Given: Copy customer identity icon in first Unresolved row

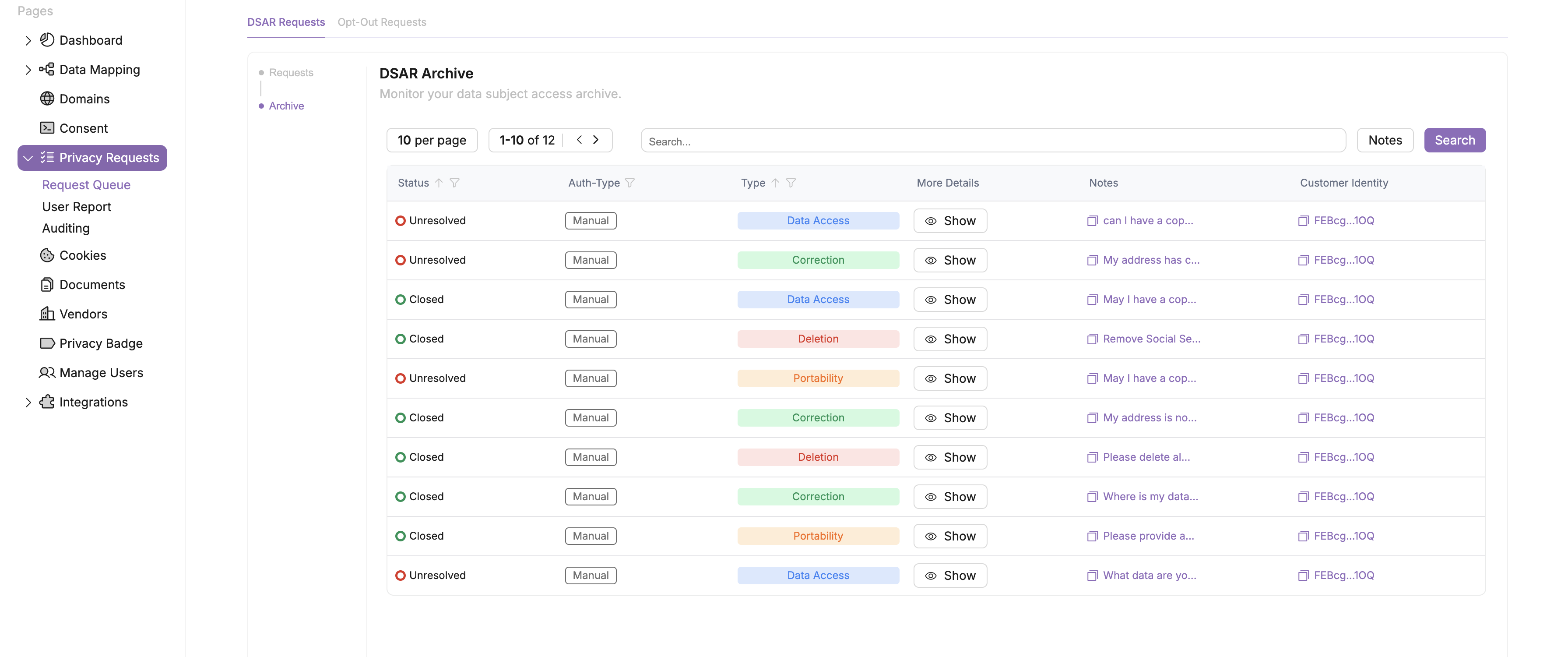Looking at the screenshot, I should coord(1303,221).
